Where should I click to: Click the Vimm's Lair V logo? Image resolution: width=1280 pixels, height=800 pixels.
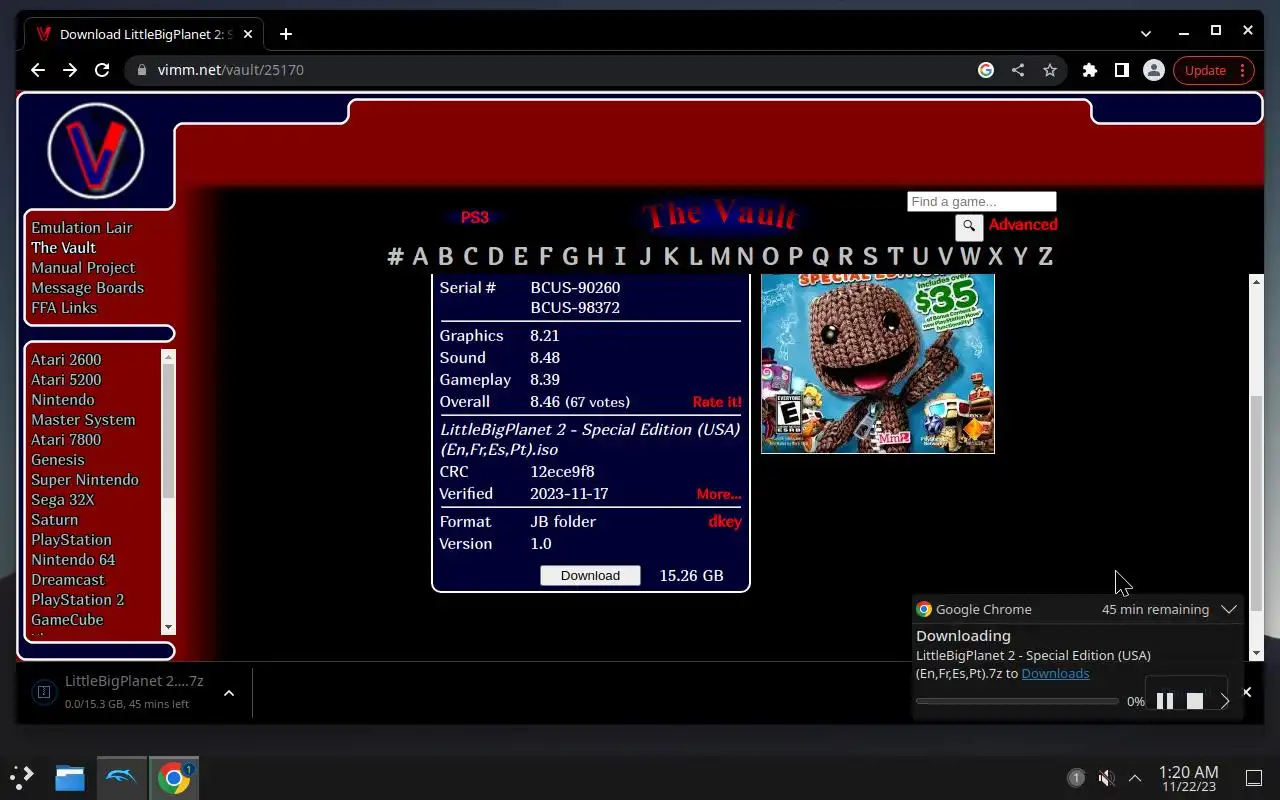pyautogui.click(x=96, y=151)
